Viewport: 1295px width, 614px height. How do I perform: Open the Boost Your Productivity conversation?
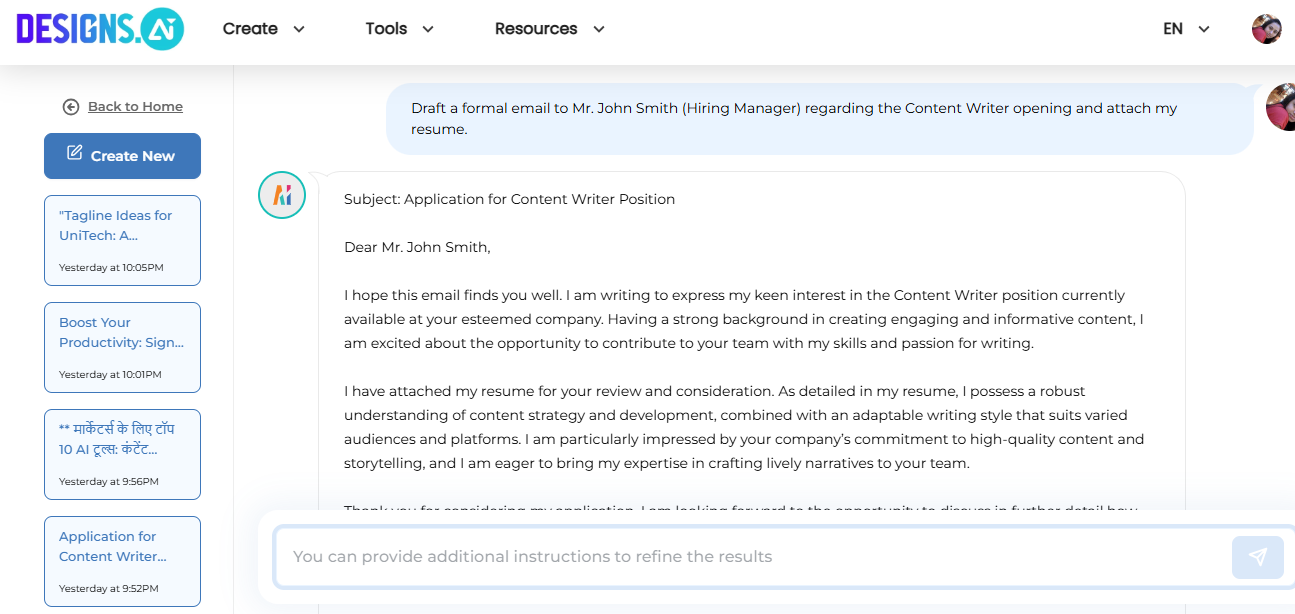click(122, 347)
